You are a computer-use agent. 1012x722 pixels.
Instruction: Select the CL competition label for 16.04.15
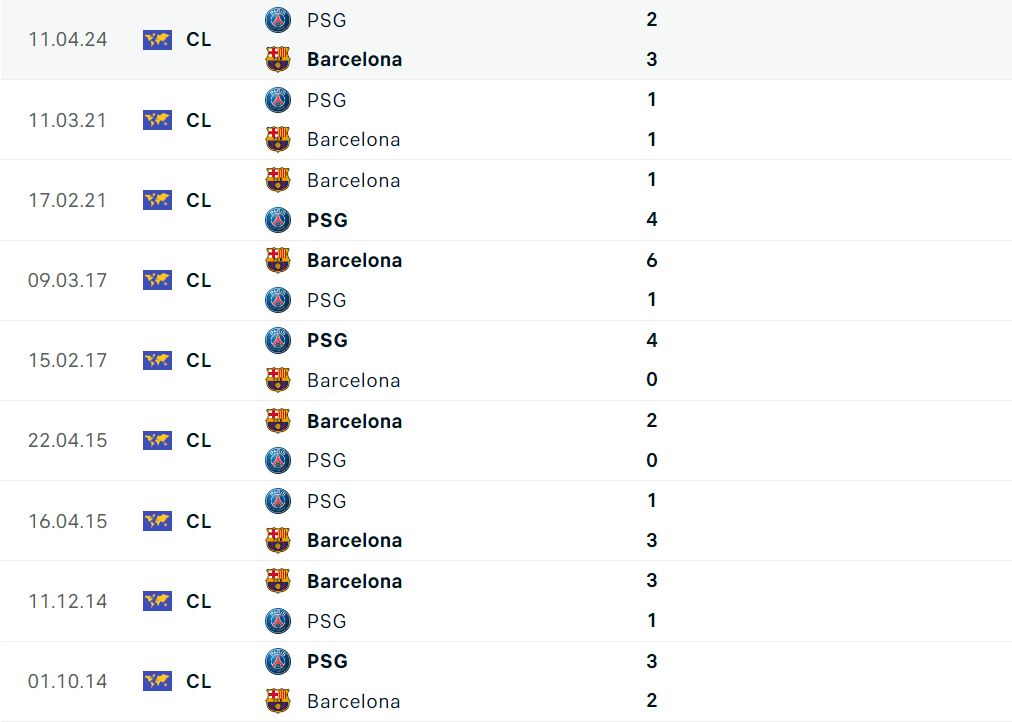pyautogui.click(x=199, y=521)
